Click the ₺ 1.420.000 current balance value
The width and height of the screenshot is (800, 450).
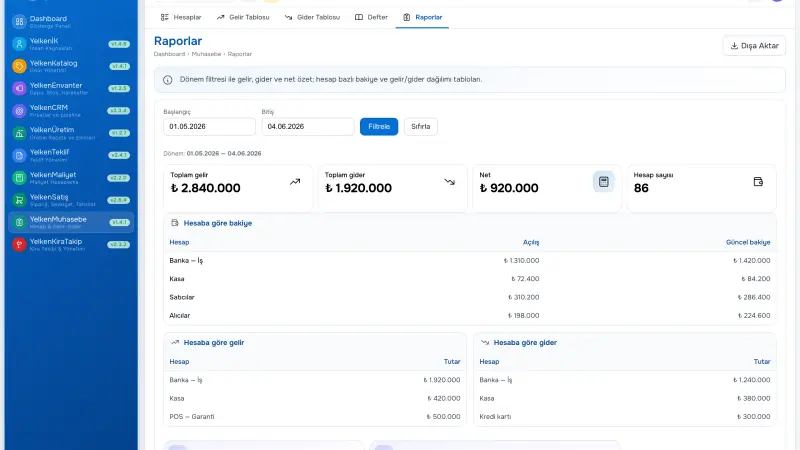click(752, 261)
